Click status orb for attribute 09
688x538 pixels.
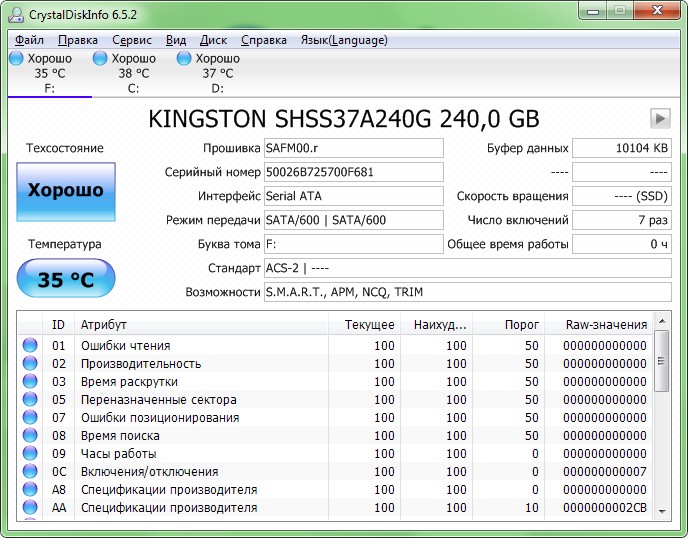[x=30, y=453]
